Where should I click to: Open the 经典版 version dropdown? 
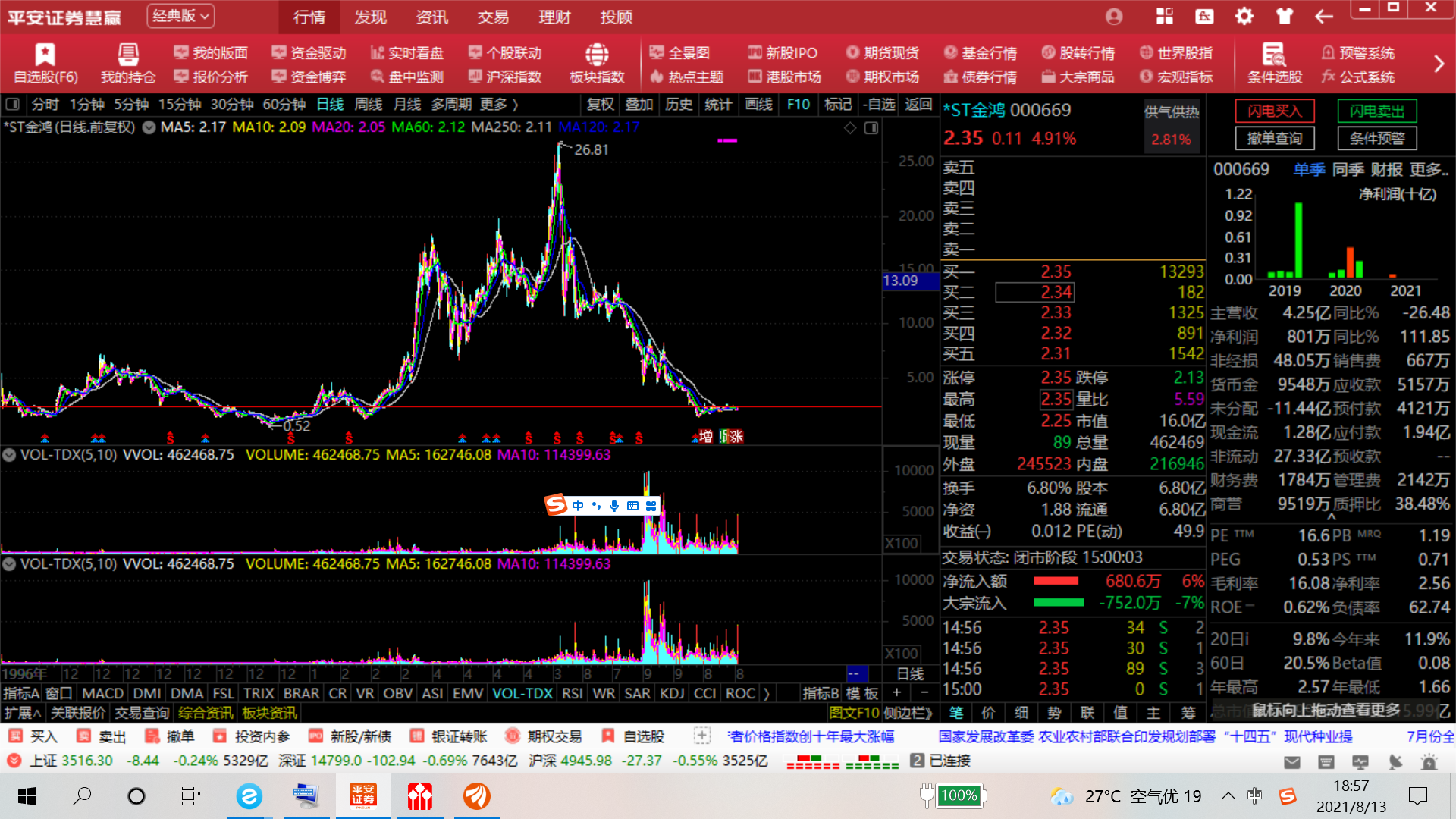(180, 16)
